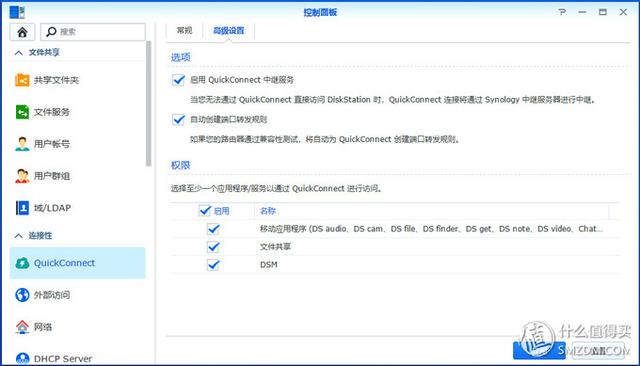Click the DHCP Server label in the sidebar

tap(63, 359)
